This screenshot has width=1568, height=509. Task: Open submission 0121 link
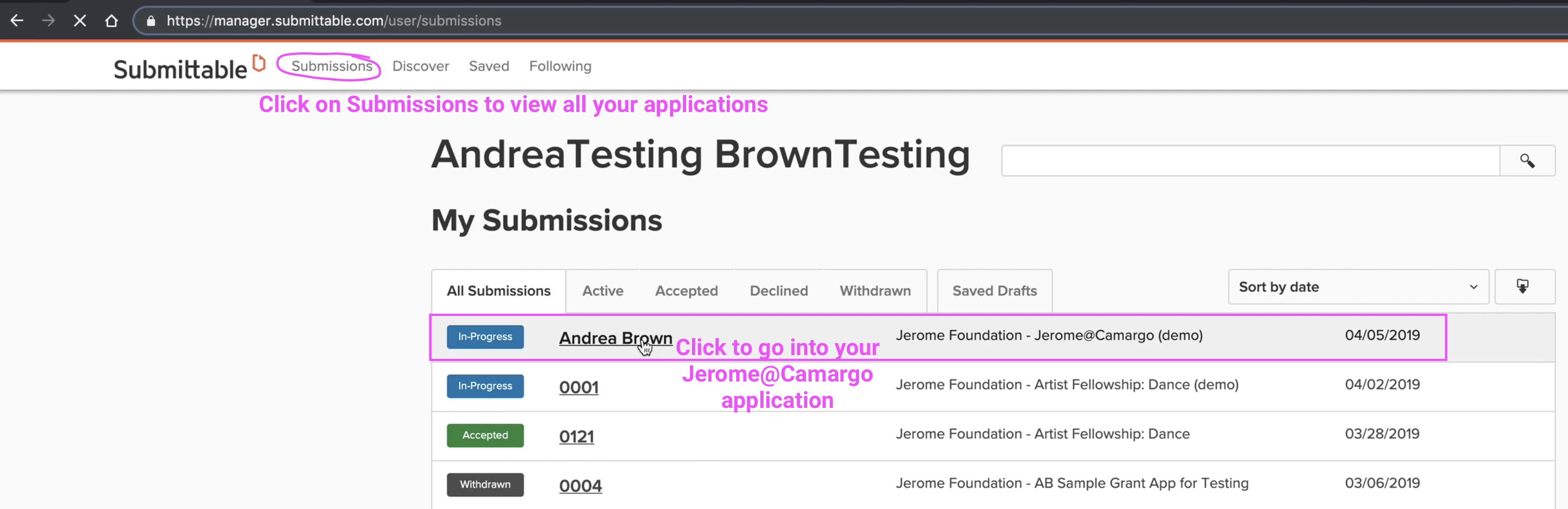click(576, 436)
